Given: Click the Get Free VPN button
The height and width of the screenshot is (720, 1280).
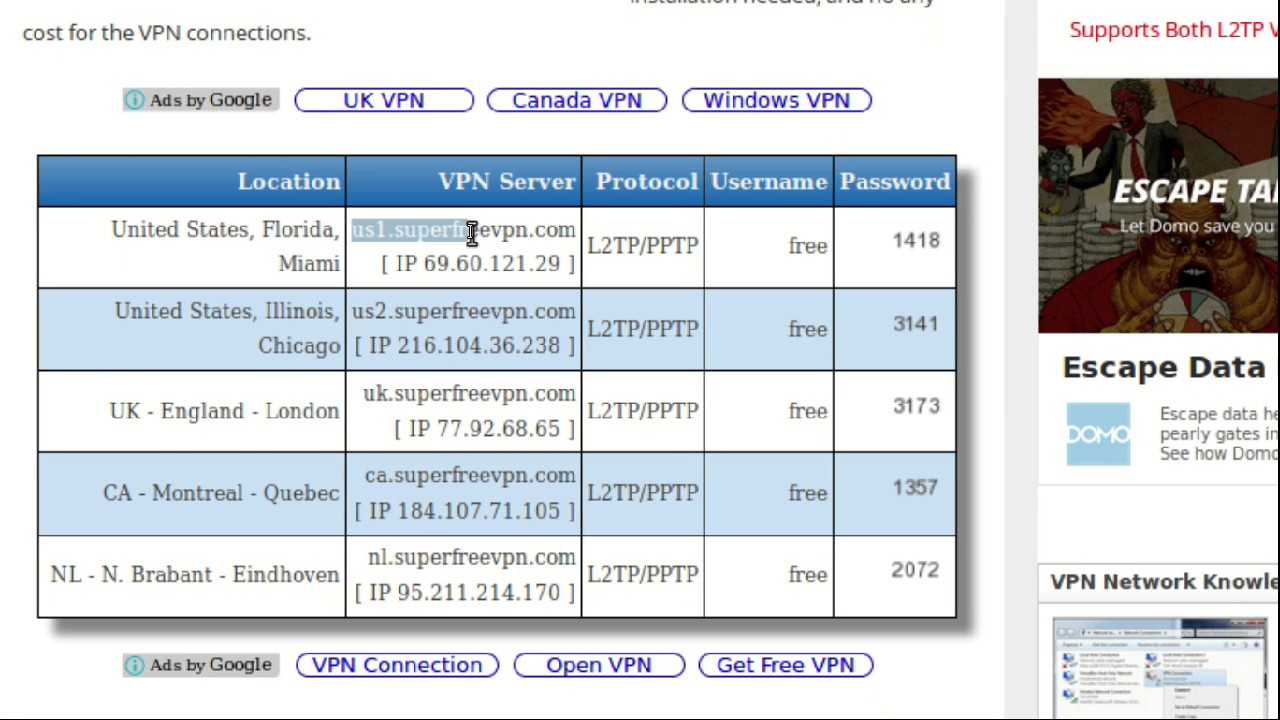Looking at the screenshot, I should pos(786,665).
